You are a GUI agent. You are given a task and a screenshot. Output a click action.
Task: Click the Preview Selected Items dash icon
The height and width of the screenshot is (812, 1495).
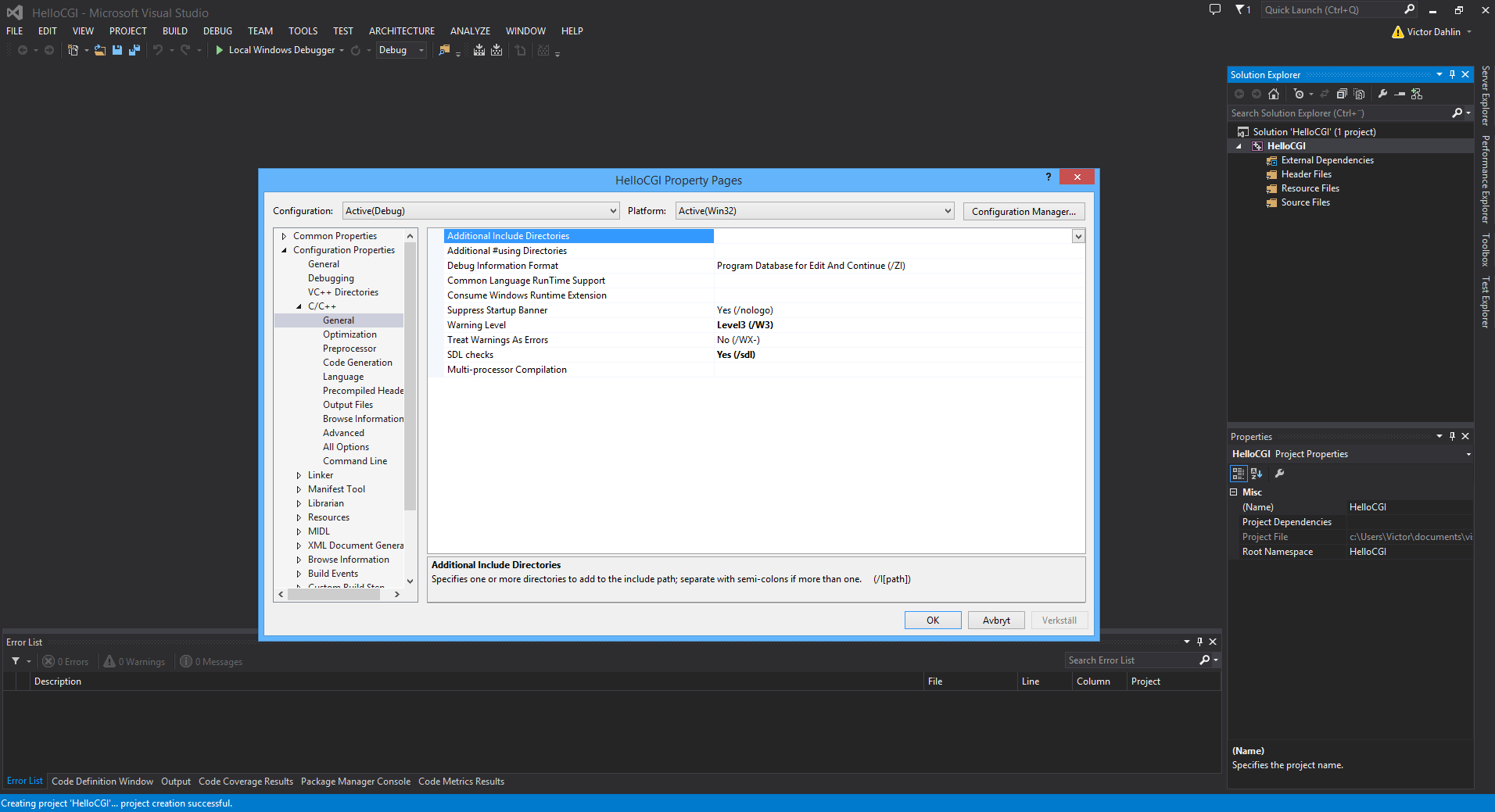coord(1400,94)
